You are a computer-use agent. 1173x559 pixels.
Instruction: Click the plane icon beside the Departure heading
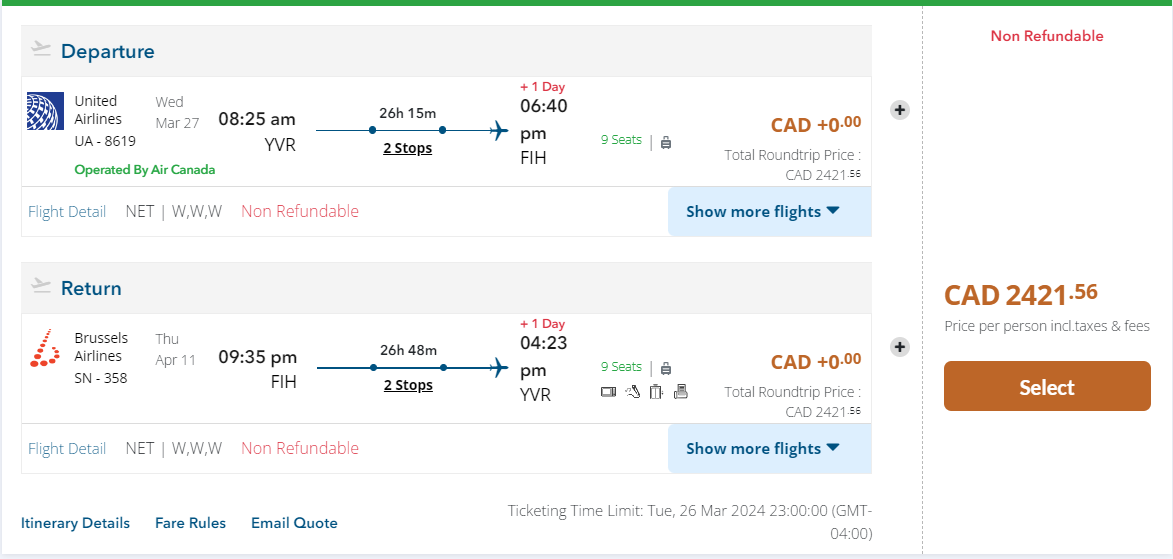[x=41, y=49]
